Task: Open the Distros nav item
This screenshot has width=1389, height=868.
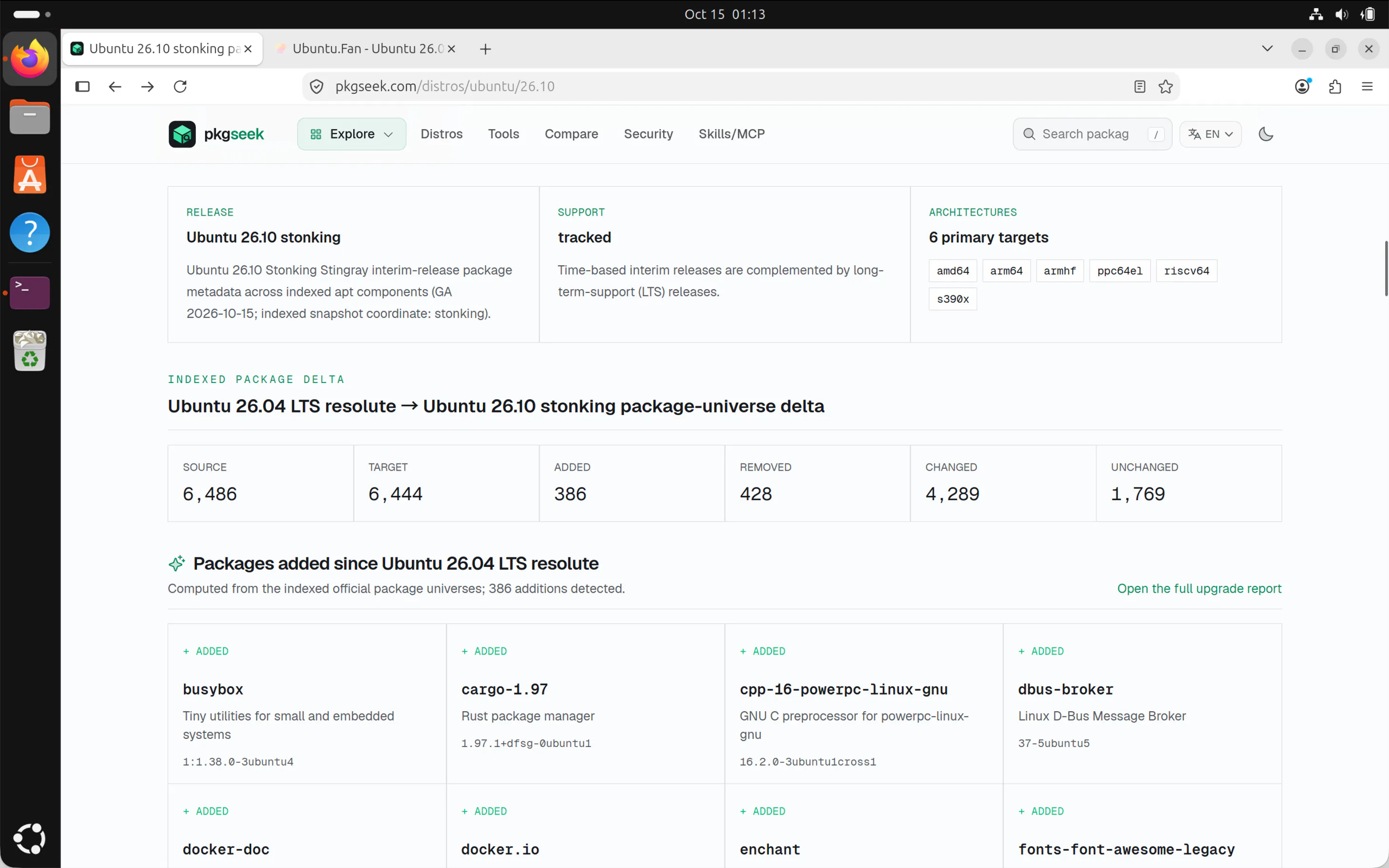Action: click(441, 134)
